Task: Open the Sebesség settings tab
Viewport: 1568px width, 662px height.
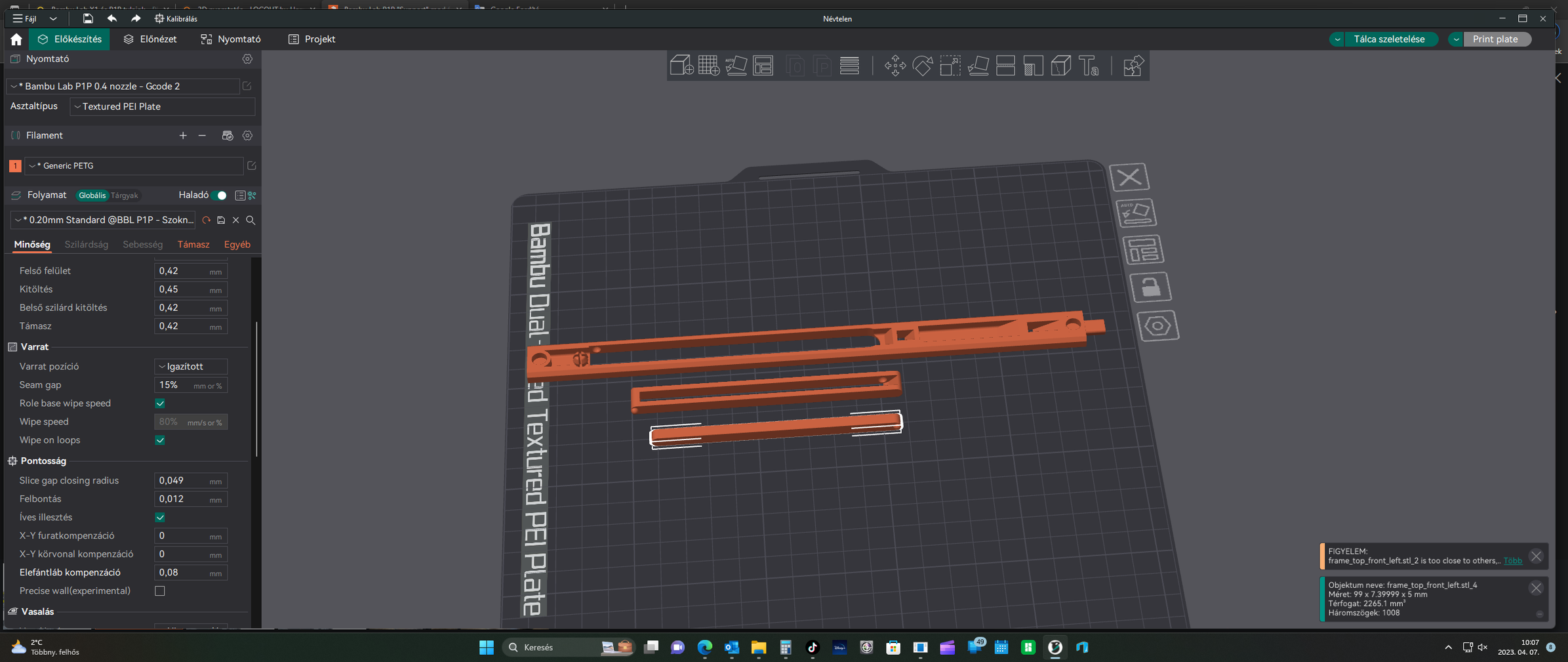Action: 143,245
